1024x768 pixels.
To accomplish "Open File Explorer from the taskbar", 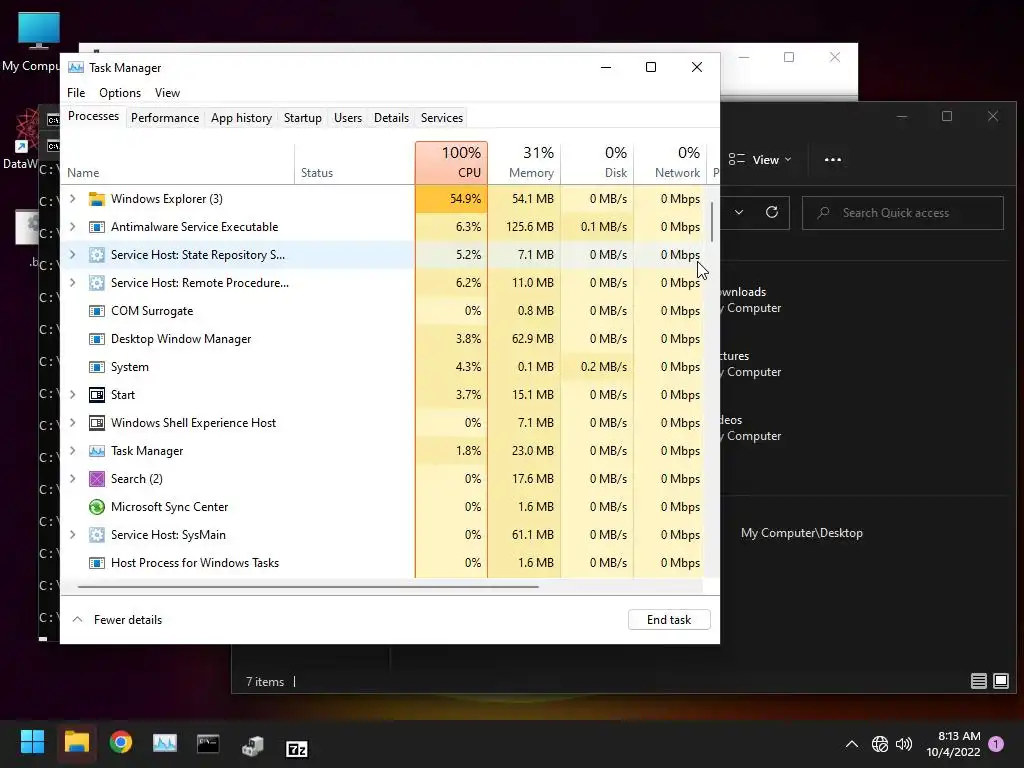I will pos(76,743).
